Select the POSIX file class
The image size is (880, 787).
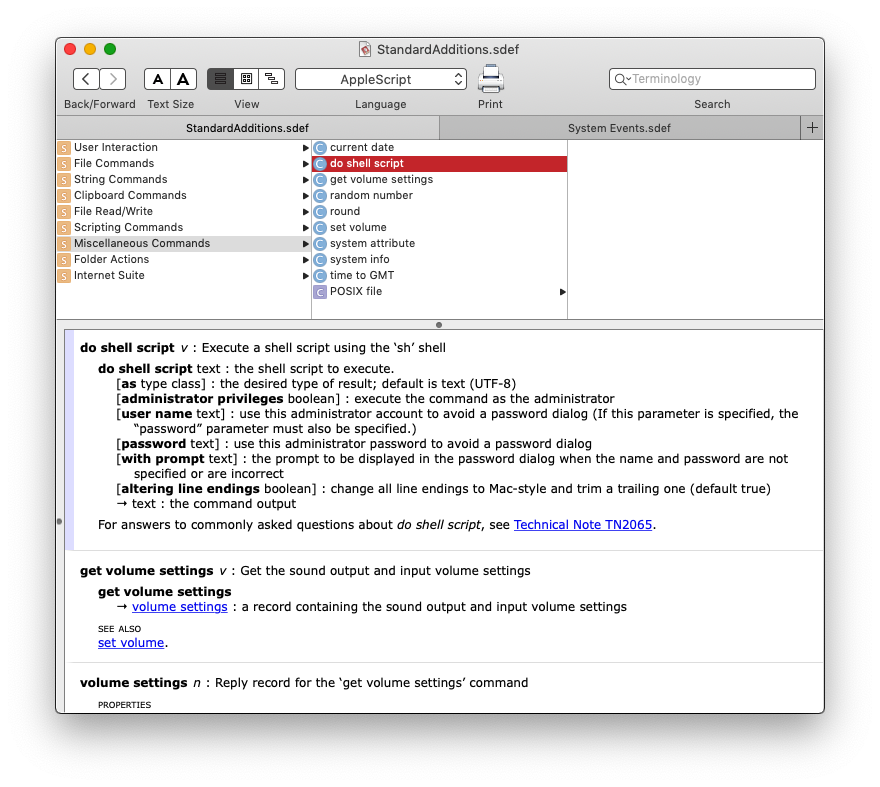coord(439,291)
